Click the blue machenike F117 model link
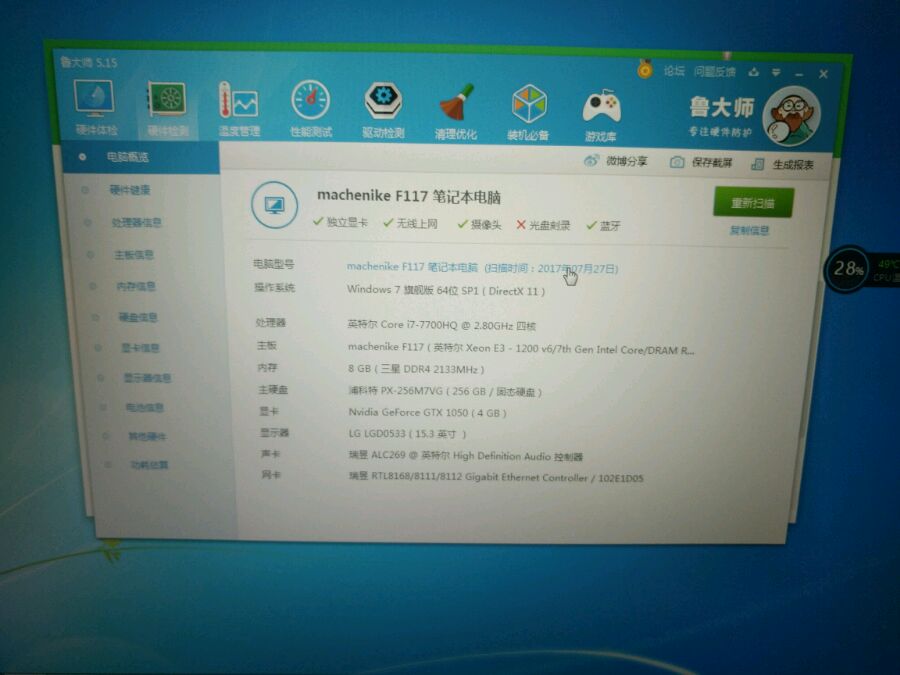The width and height of the screenshot is (900, 675). point(482,267)
